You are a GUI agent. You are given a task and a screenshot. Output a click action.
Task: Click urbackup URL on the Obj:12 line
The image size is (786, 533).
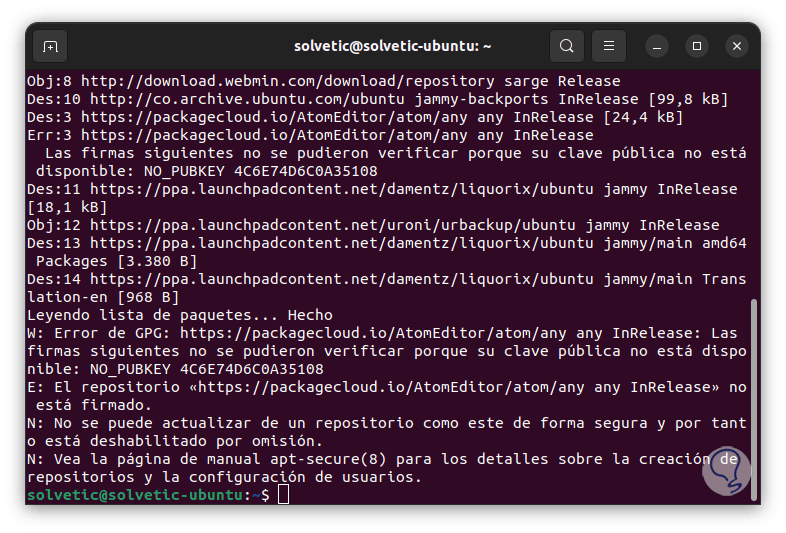[333, 225]
